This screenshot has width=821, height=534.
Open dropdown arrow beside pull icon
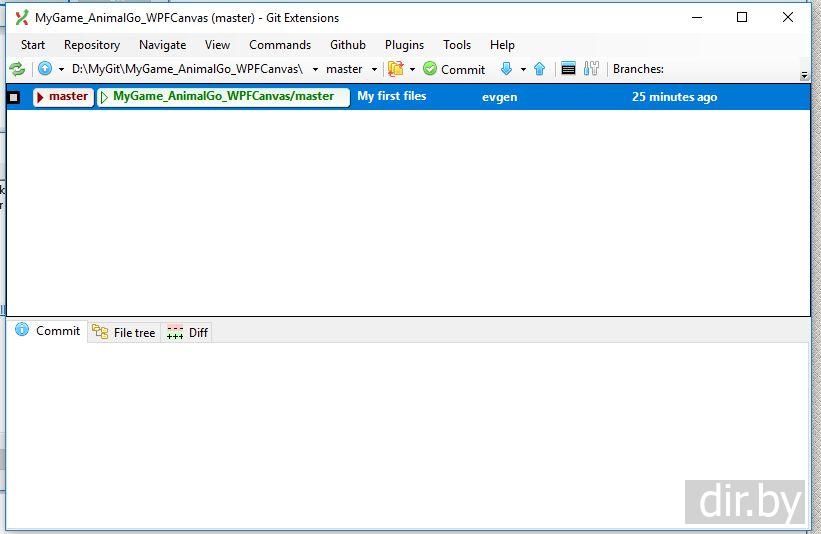pos(523,69)
